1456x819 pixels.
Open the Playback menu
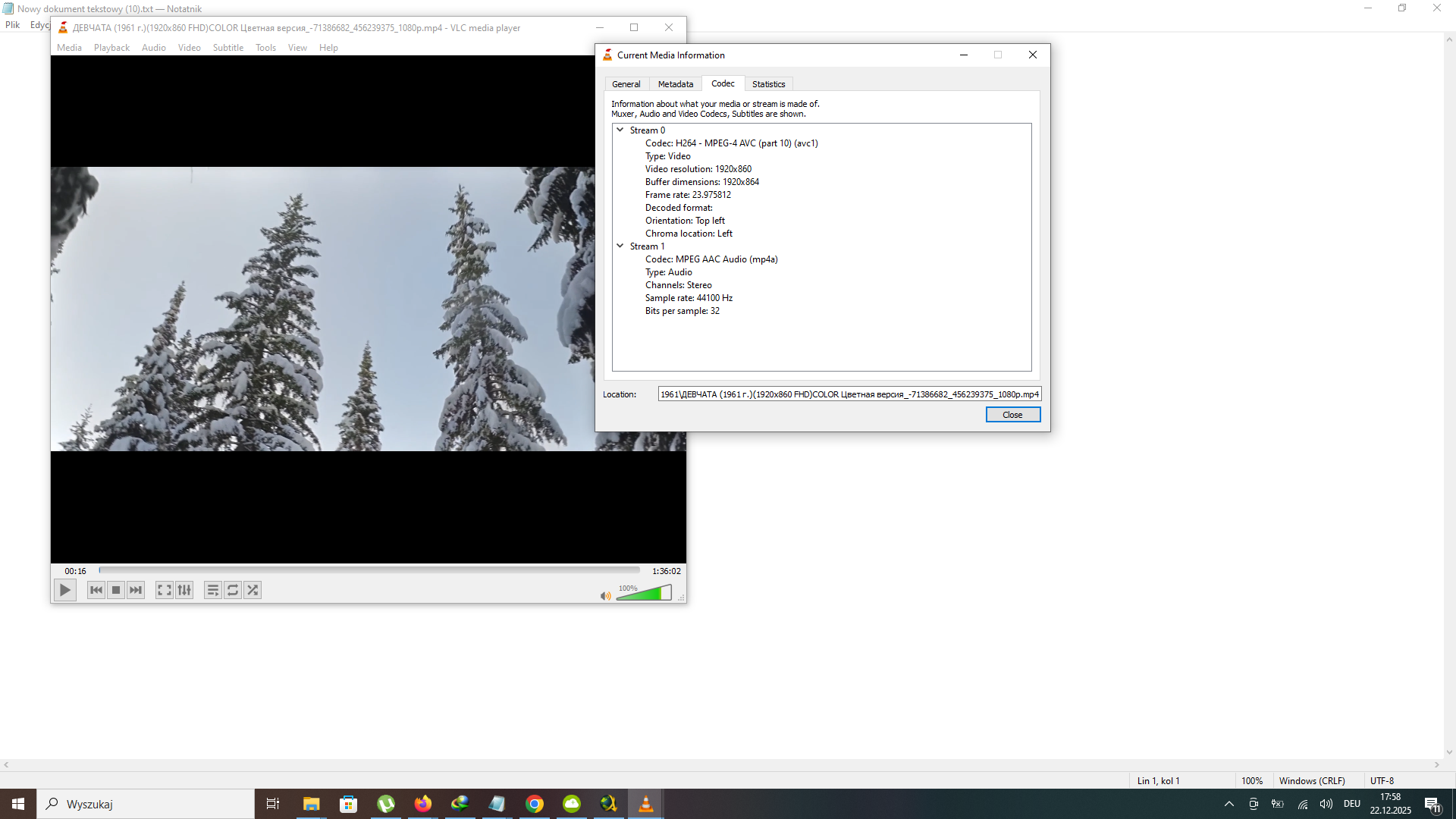(x=111, y=48)
